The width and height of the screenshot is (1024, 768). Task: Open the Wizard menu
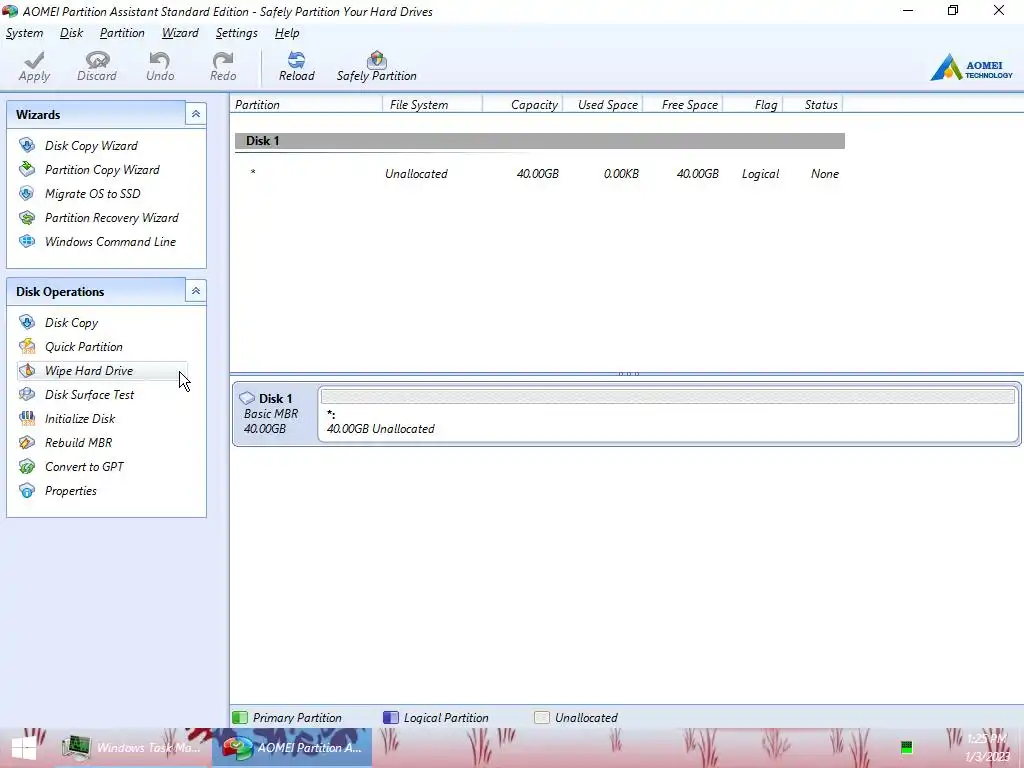(x=180, y=33)
